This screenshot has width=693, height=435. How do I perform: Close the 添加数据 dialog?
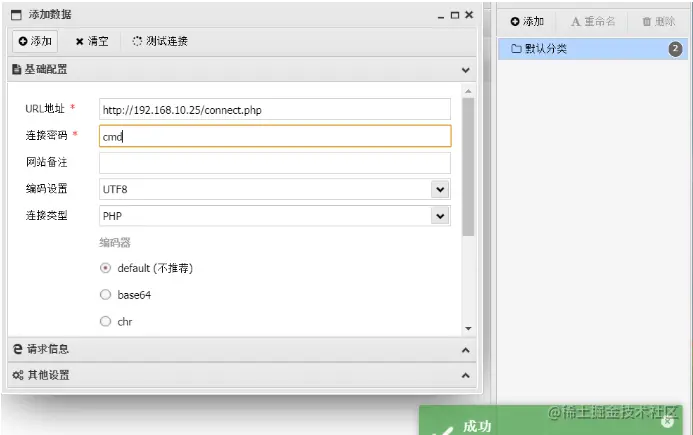click(469, 15)
